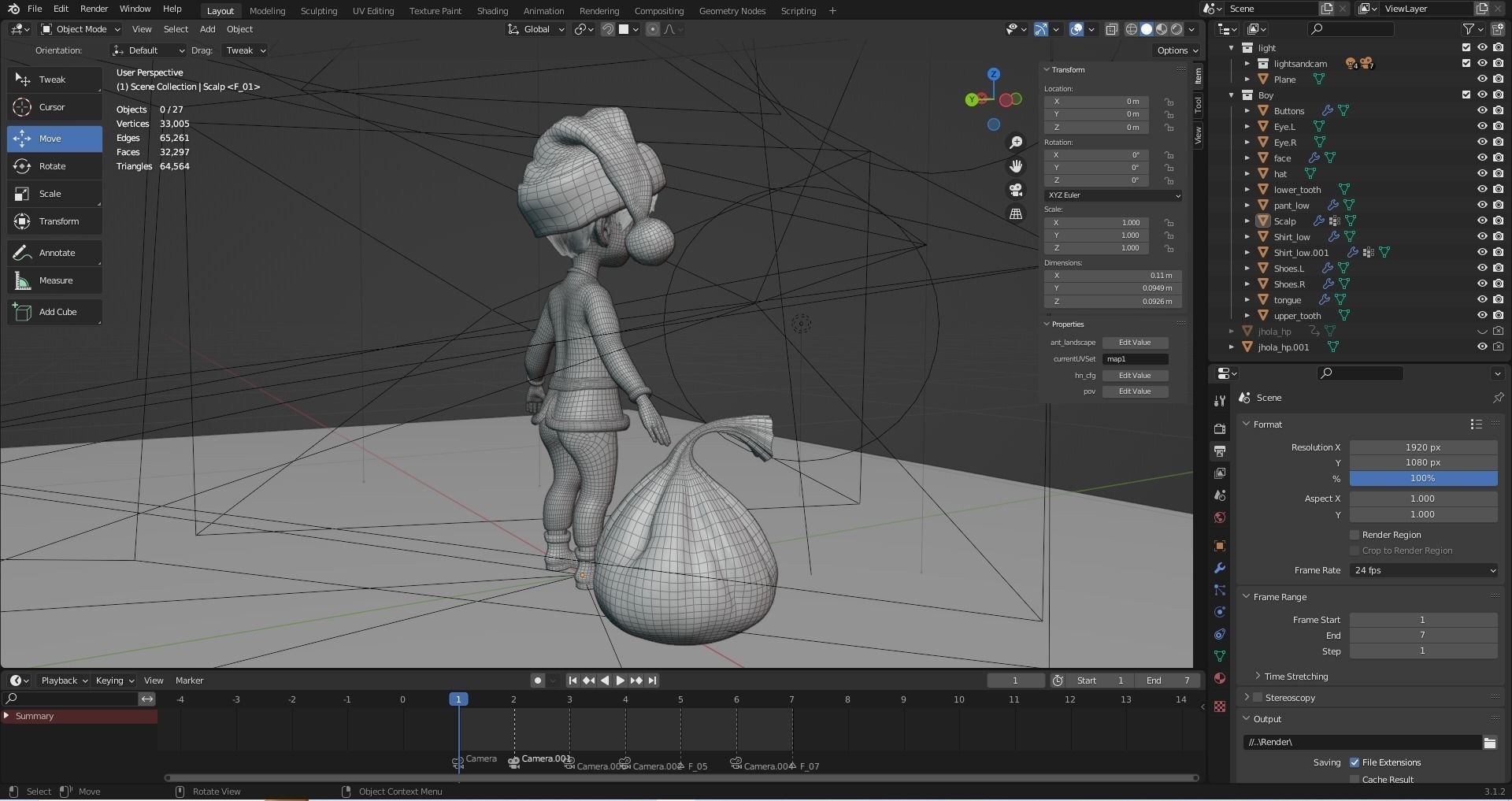Screen dimensions: 1512x801
Task: Click the pan hand viewport icon
Action: click(x=1016, y=165)
